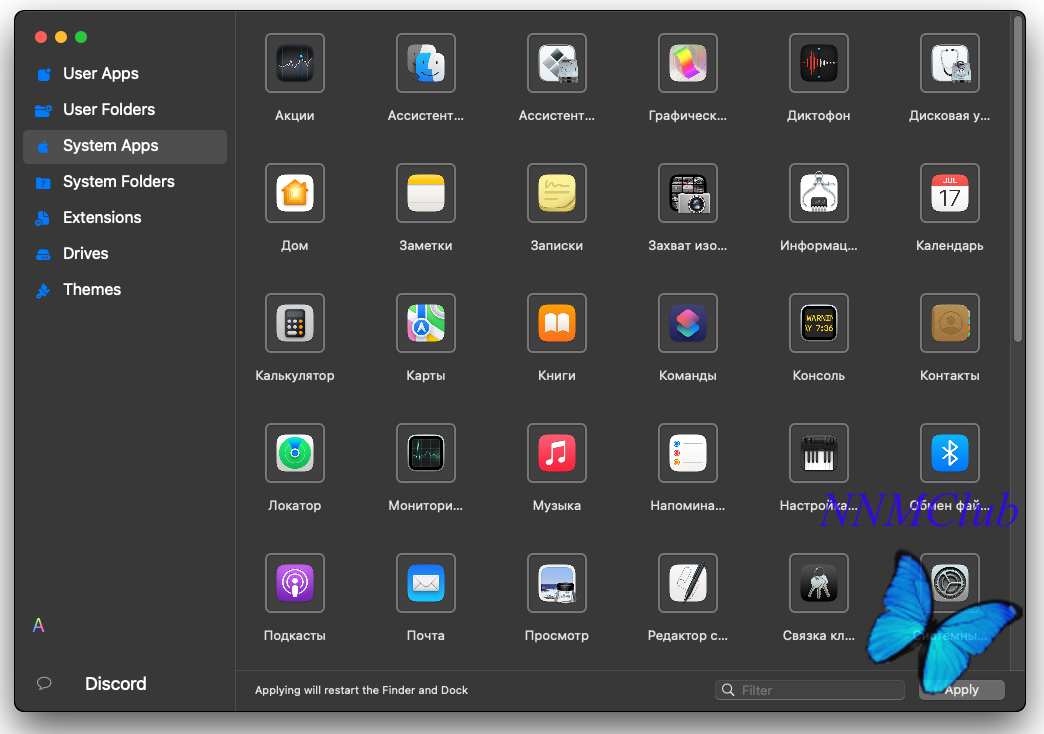The width and height of the screenshot is (1044, 734).
Task: Select the Почта mail icon
Action: 425,583
